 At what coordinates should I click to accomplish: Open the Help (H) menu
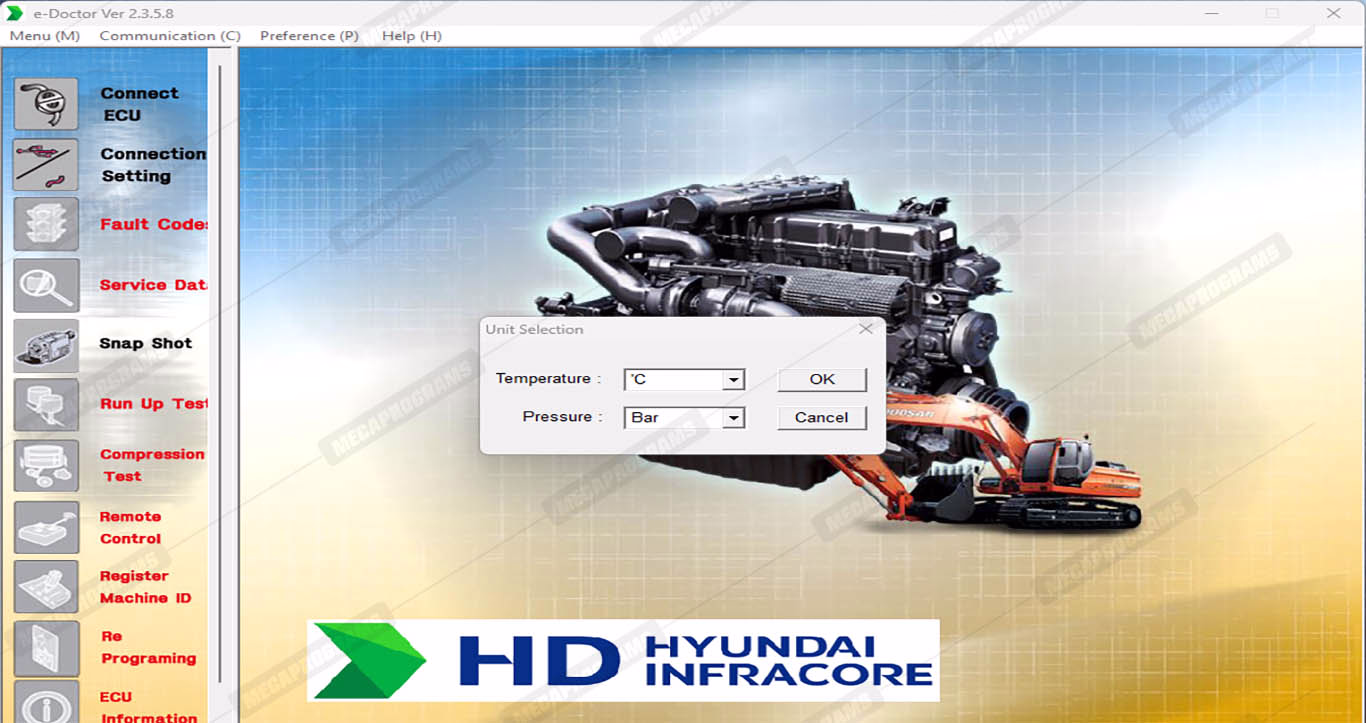point(411,36)
